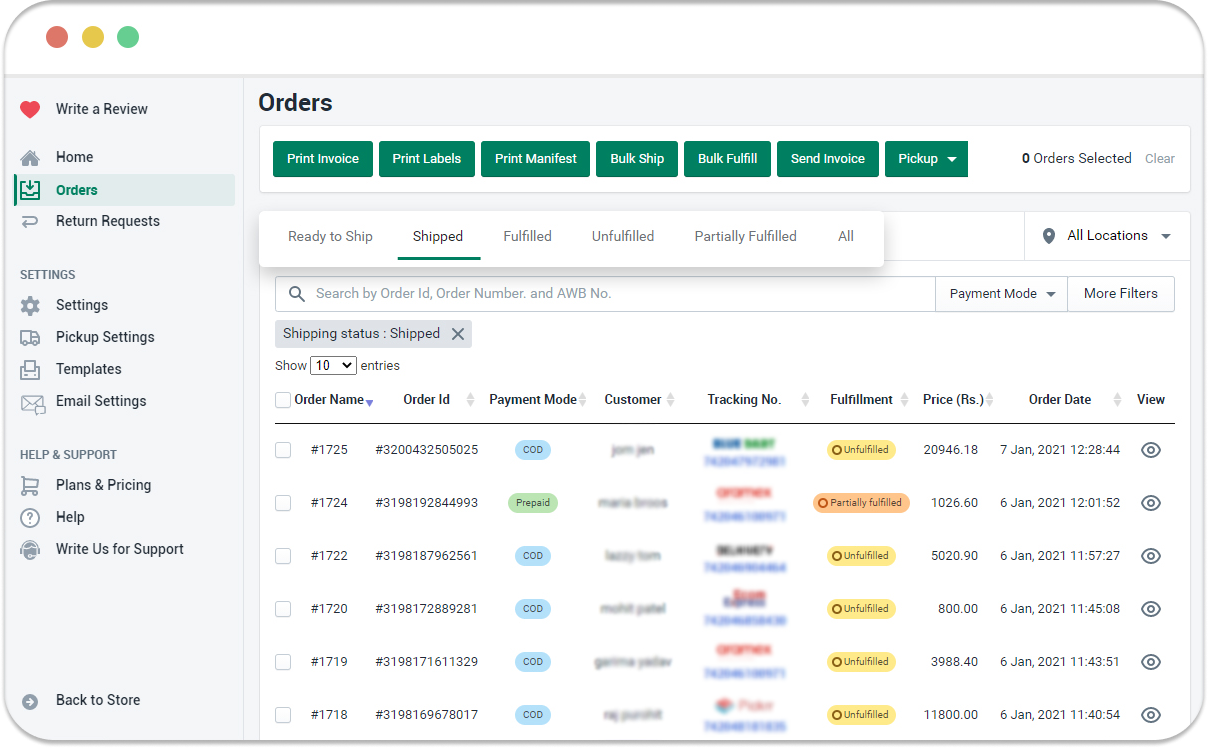Check the select-all orders checkbox in table header

click(x=283, y=399)
